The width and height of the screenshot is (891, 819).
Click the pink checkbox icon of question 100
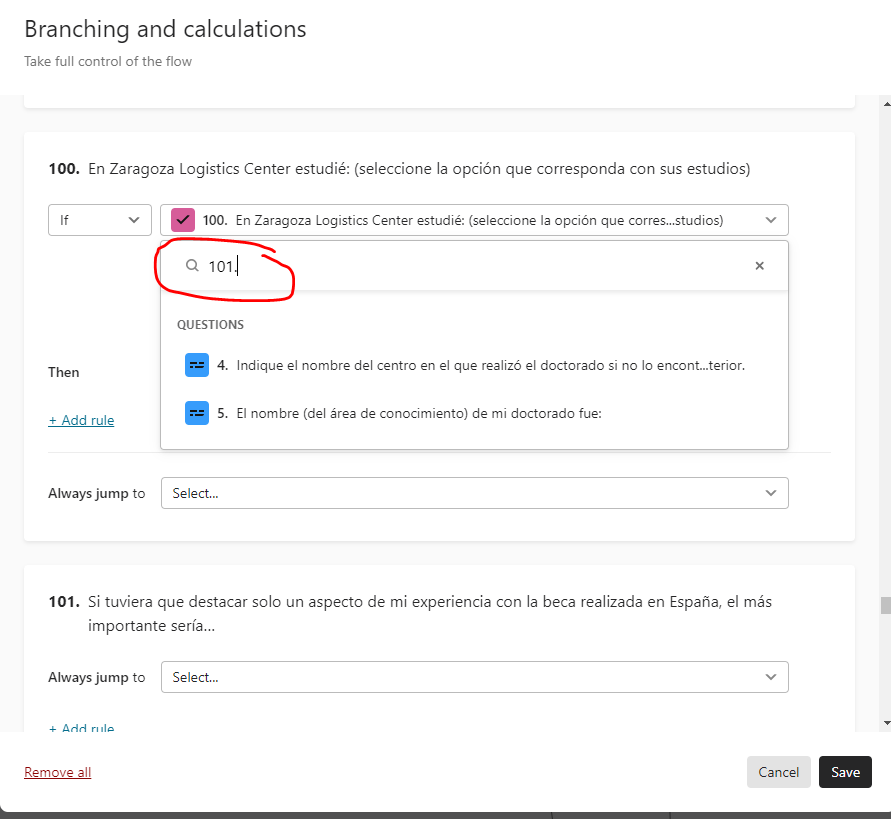pyautogui.click(x=183, y=220)
